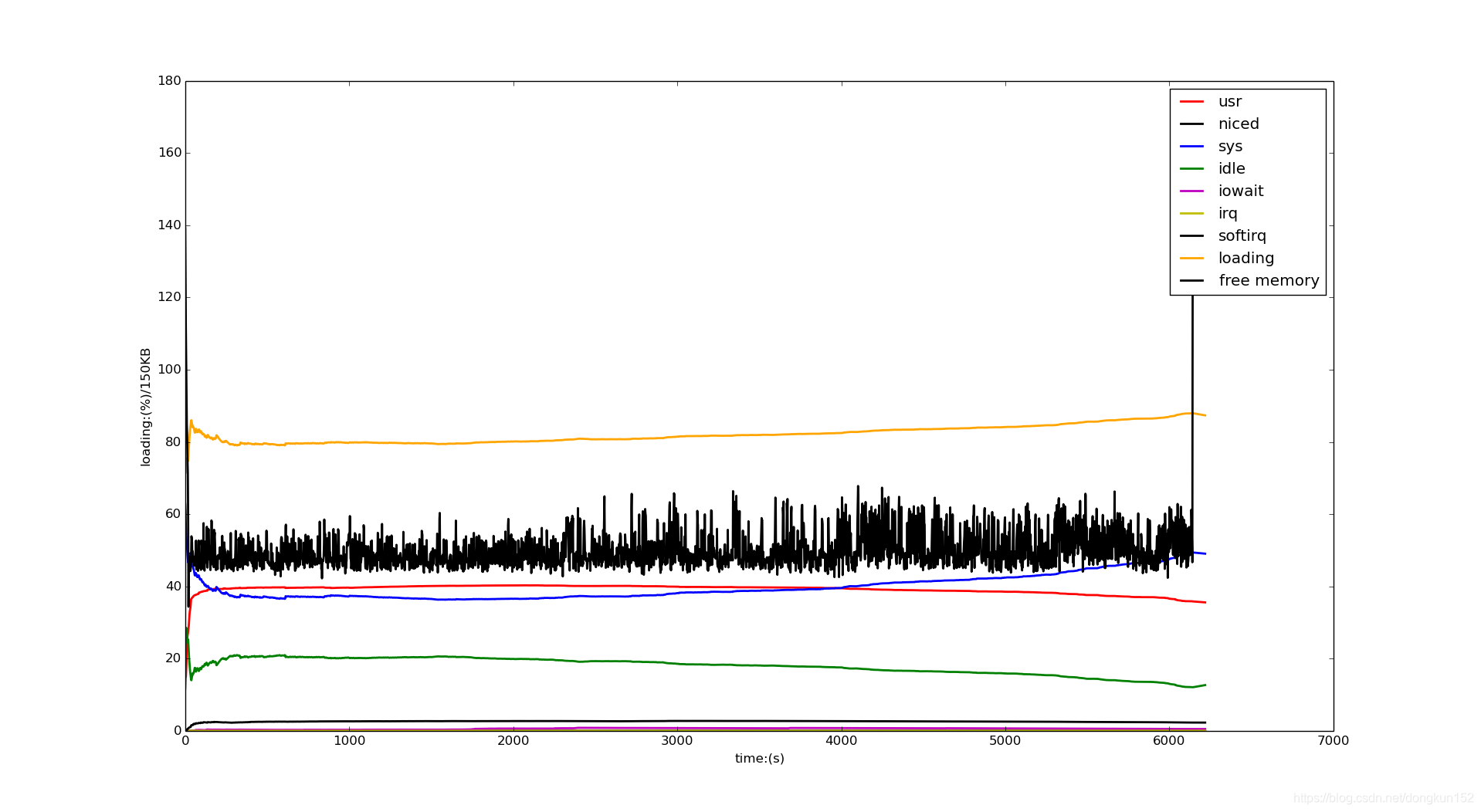Click the y-axis tick label 180
The height and width of the screenshot is (812, 1481).
tap(170, 81)
